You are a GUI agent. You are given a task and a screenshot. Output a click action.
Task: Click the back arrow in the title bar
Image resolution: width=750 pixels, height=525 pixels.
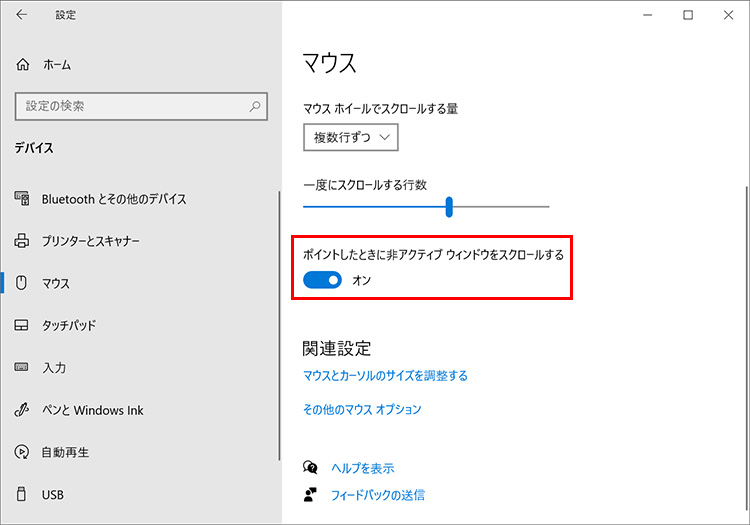tap(22, 15)
